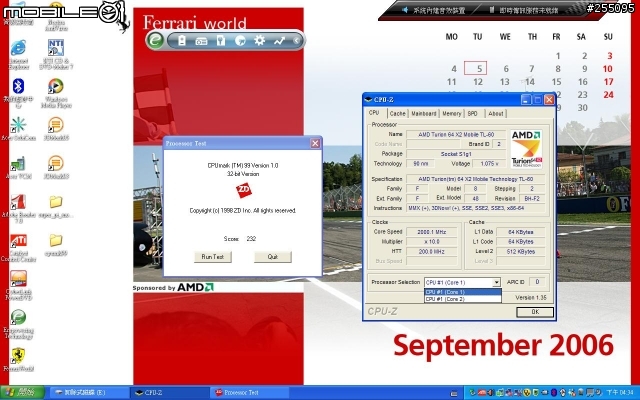Open the Bluetooth desktop icon

tap(18, 93)
